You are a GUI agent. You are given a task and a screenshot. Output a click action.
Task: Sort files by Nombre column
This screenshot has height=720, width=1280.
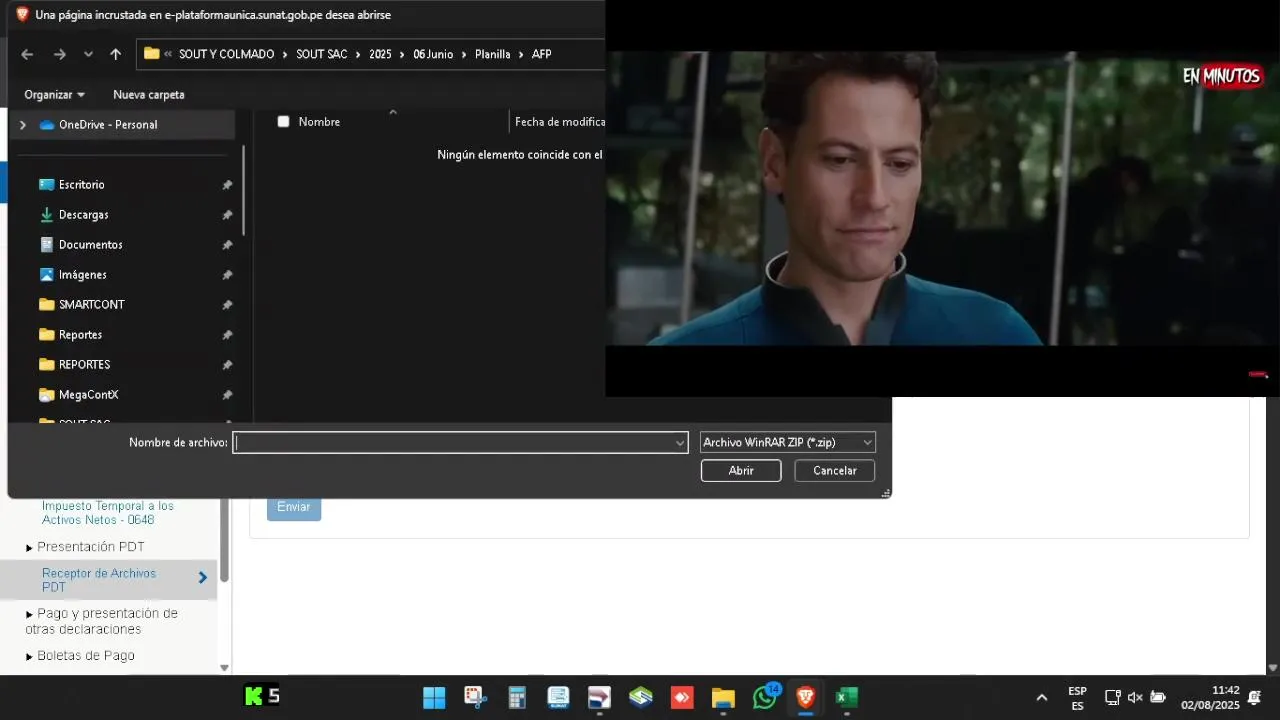319,122
